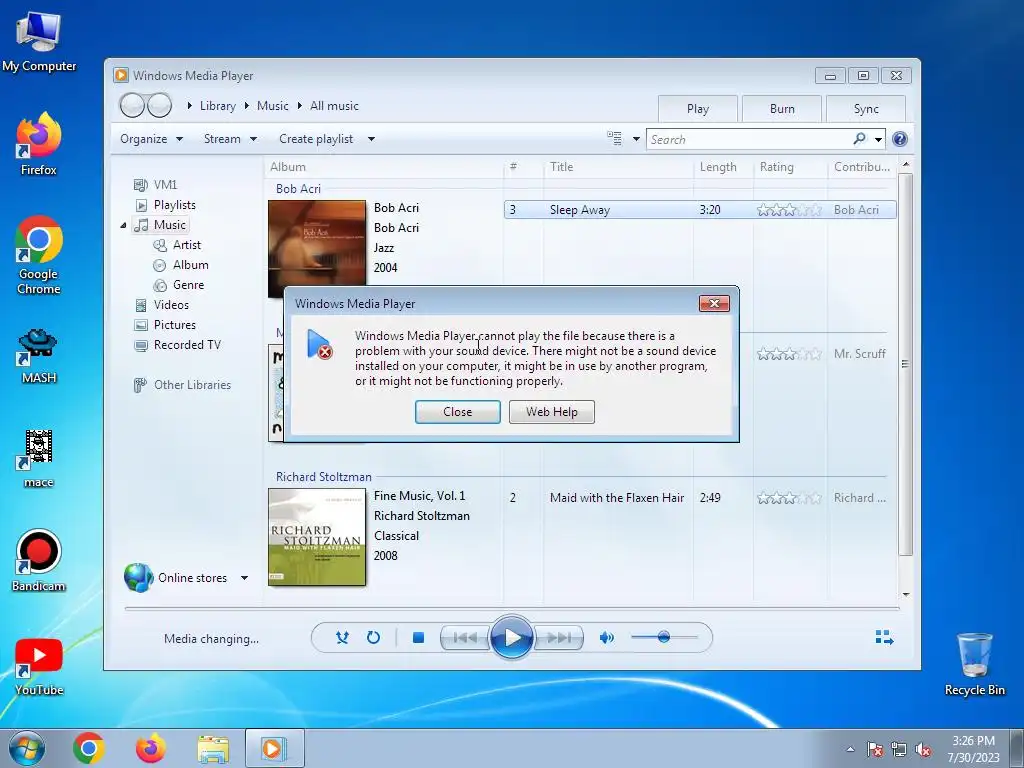This screenshot has height=768, width=1024.
Task: Click the Richard Stoltzman album cover
Action: pos(317,537)
